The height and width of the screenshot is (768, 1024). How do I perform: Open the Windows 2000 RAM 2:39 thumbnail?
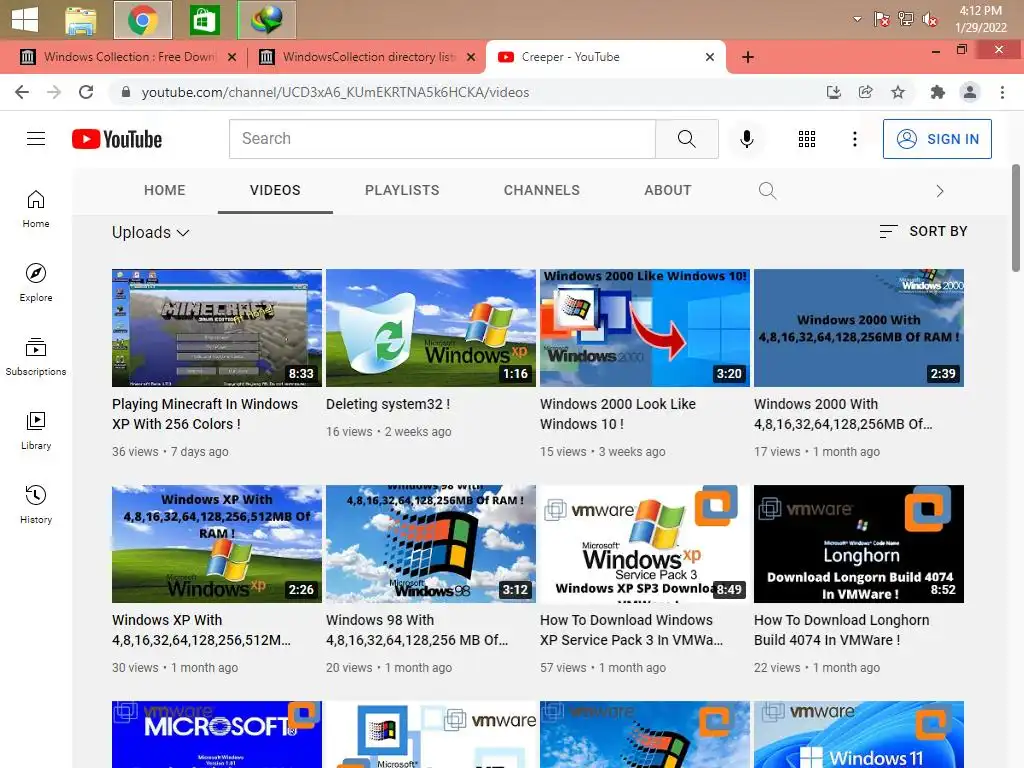(x=859, y=328)
